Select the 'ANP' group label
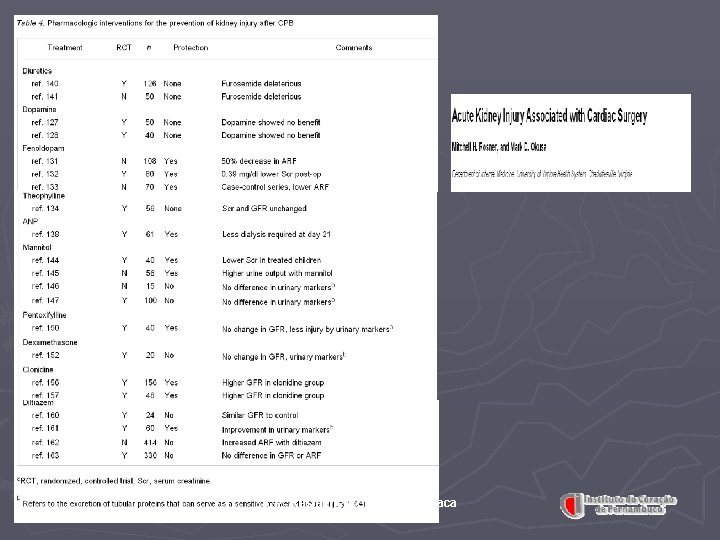This screenshot has width=720, height=540. pos(30,221)
